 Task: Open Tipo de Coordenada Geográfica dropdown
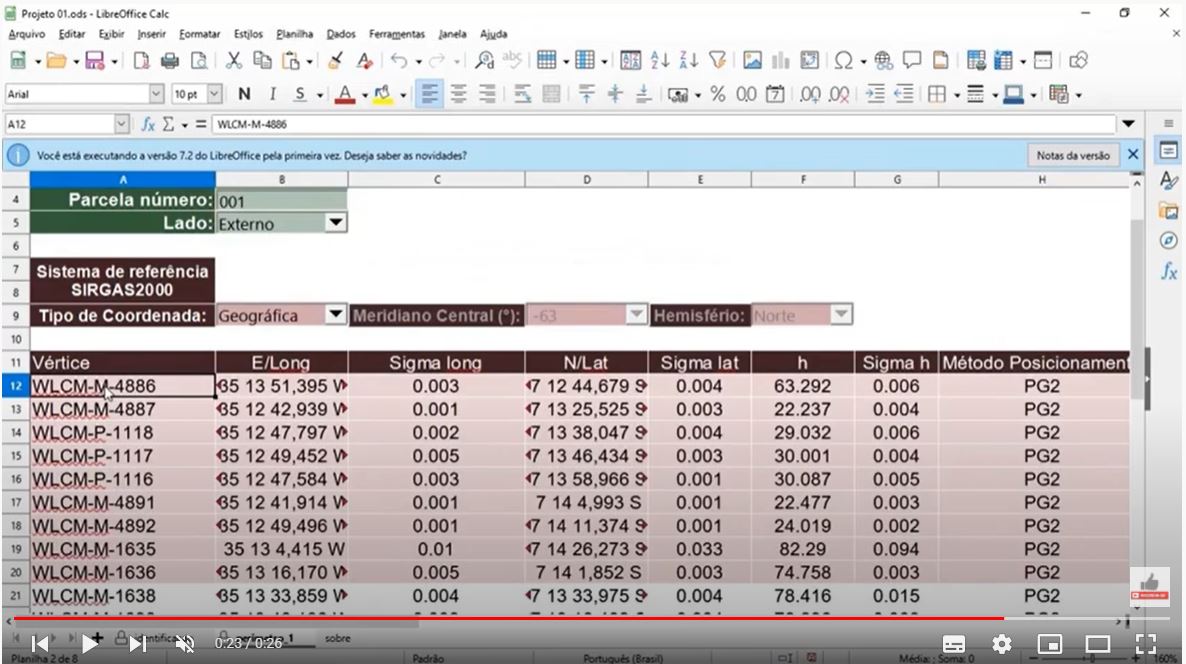335,315
